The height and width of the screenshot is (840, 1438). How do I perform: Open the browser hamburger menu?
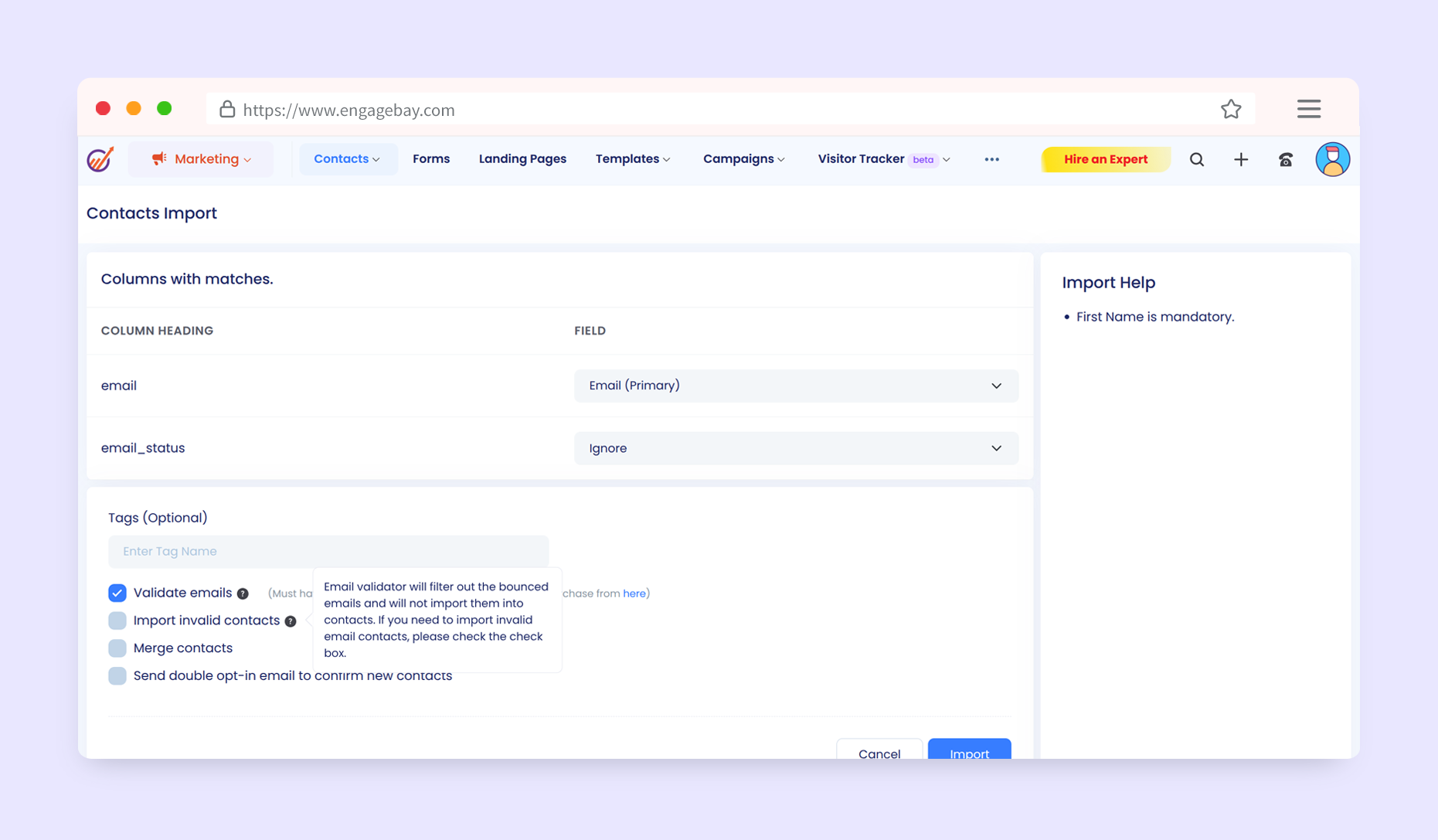[1308, 109]
